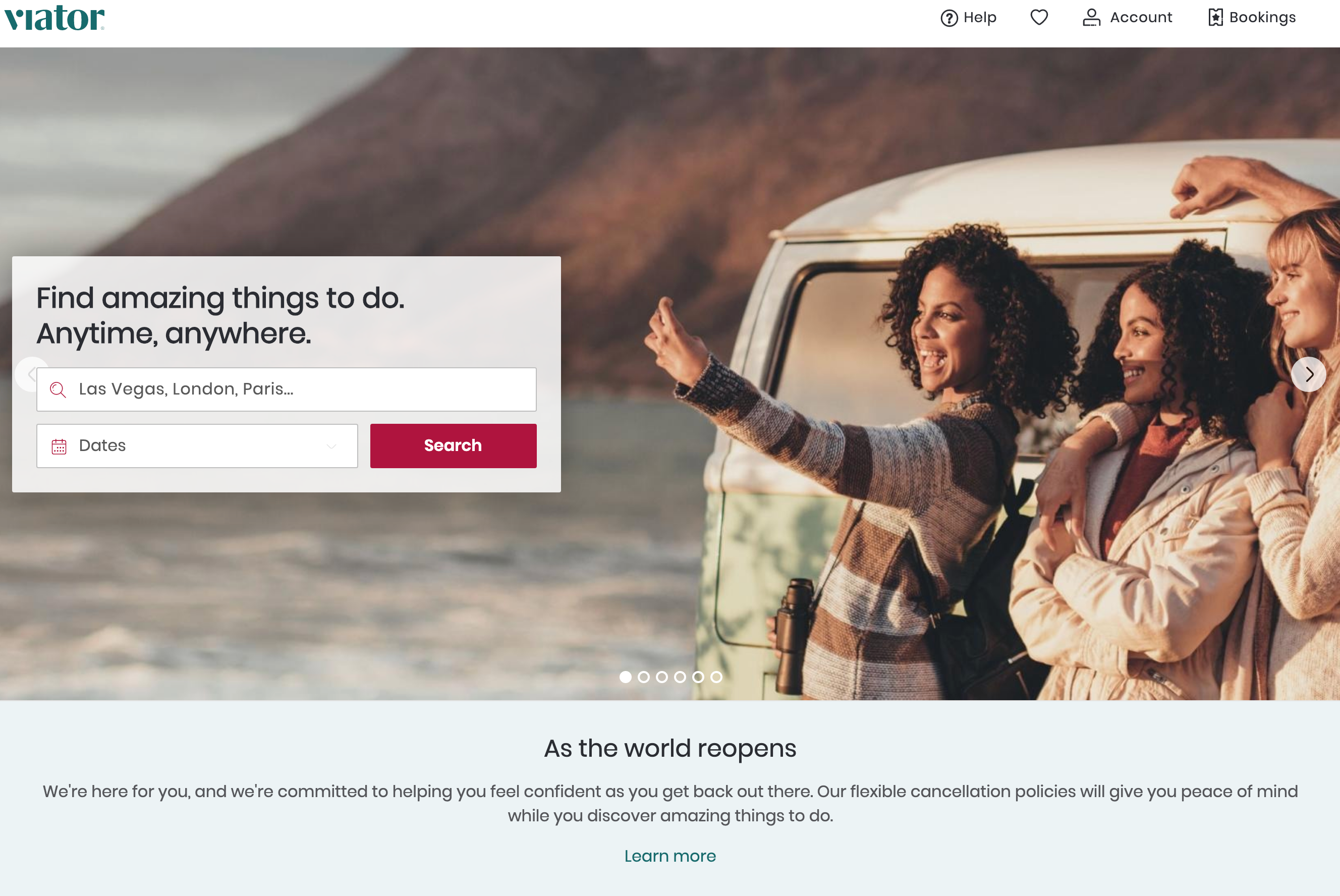
Task: Click the Bookings ticket icon
Action: (1215, 18)
